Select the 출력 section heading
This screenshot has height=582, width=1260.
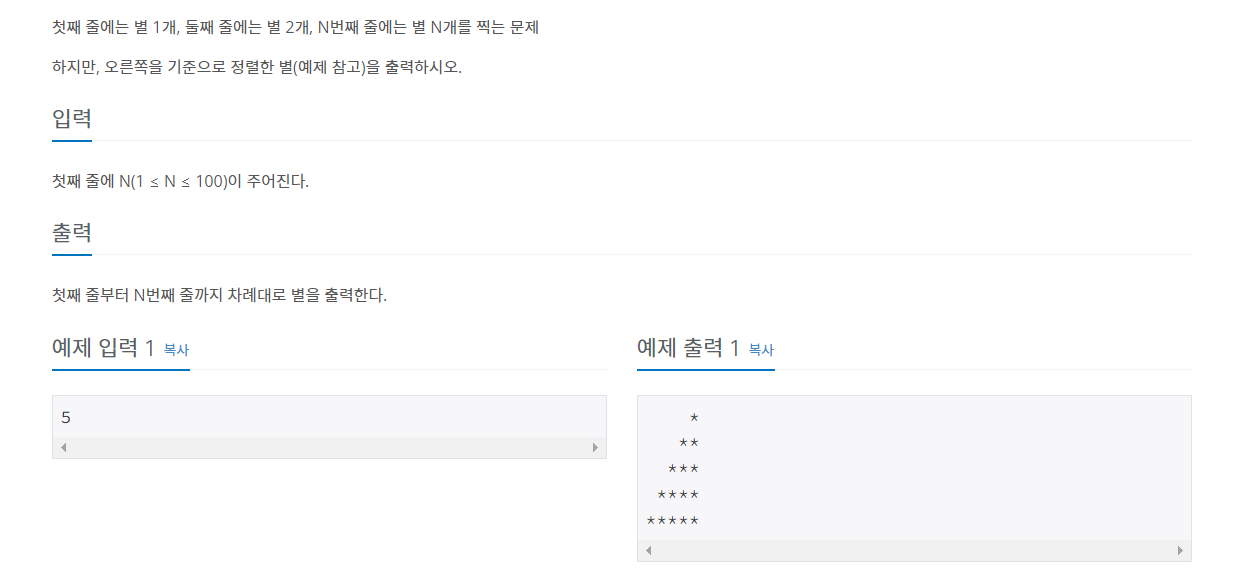[x=71, y=232]
